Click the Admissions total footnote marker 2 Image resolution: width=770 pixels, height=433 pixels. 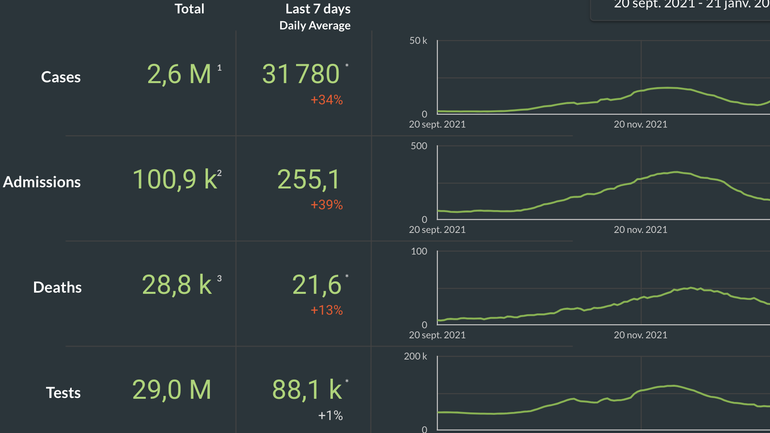[x=219, y=173]
